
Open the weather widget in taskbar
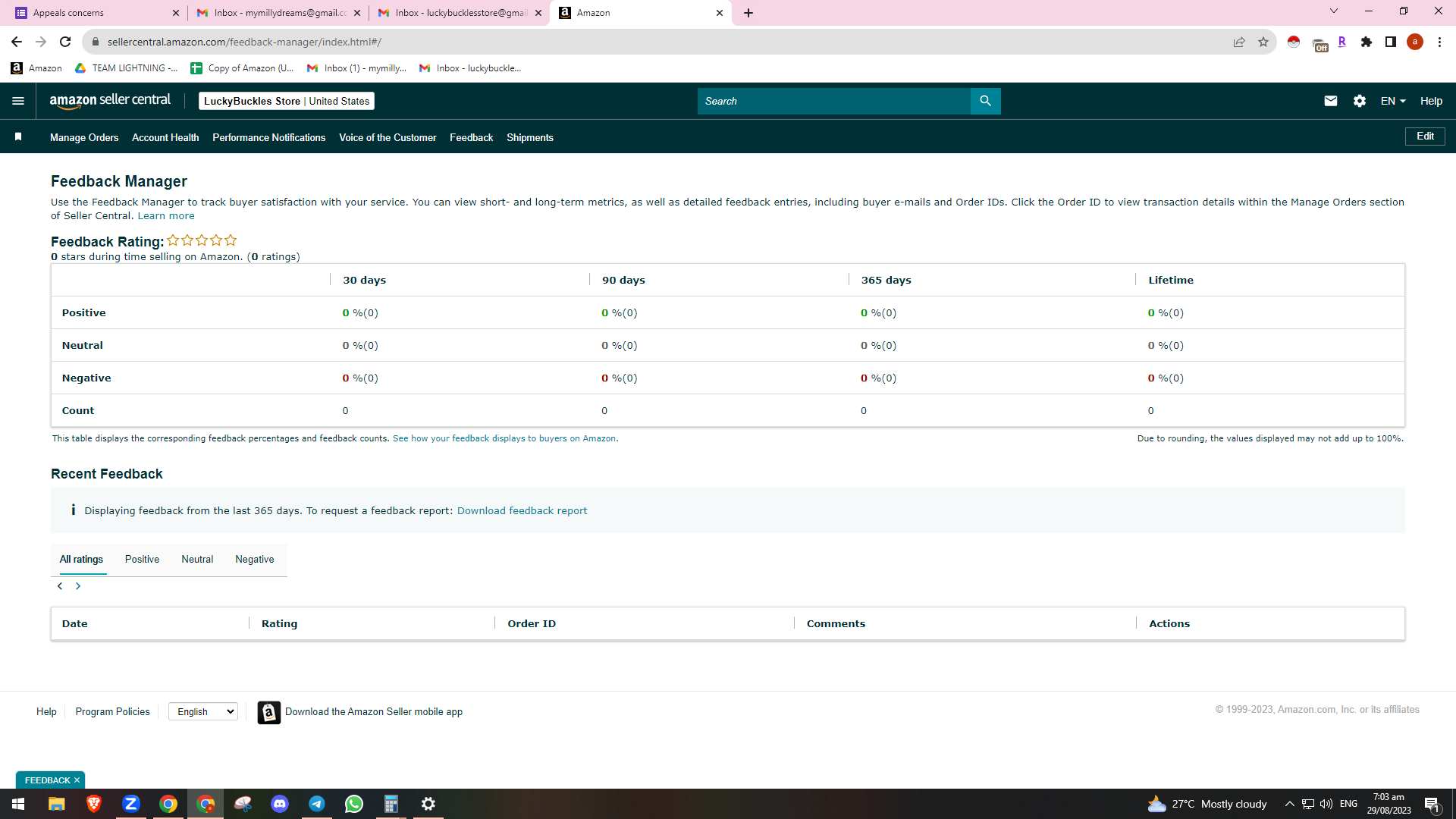point(1207,804)
